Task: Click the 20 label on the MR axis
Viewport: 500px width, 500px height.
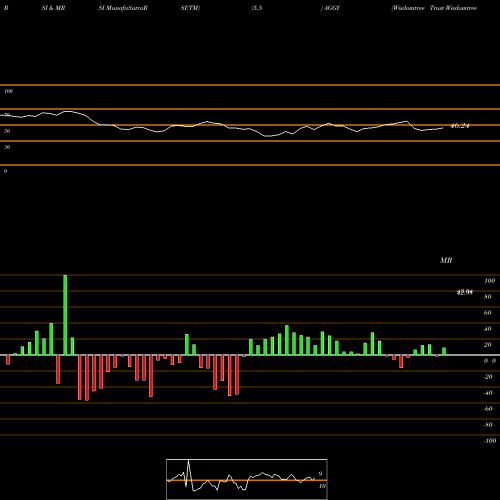Action: [x=488, y=345]
